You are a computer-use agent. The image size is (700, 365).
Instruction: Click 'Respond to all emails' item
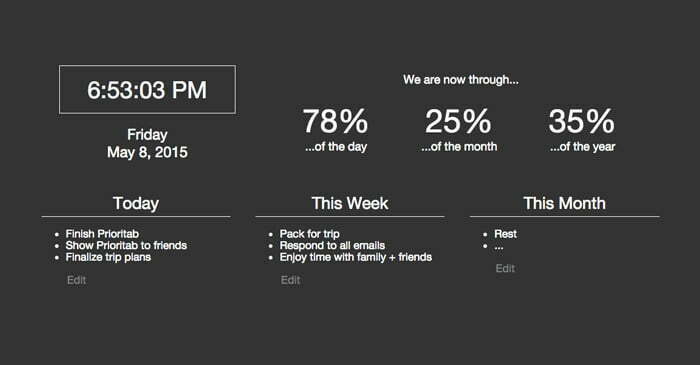(332, 245)
